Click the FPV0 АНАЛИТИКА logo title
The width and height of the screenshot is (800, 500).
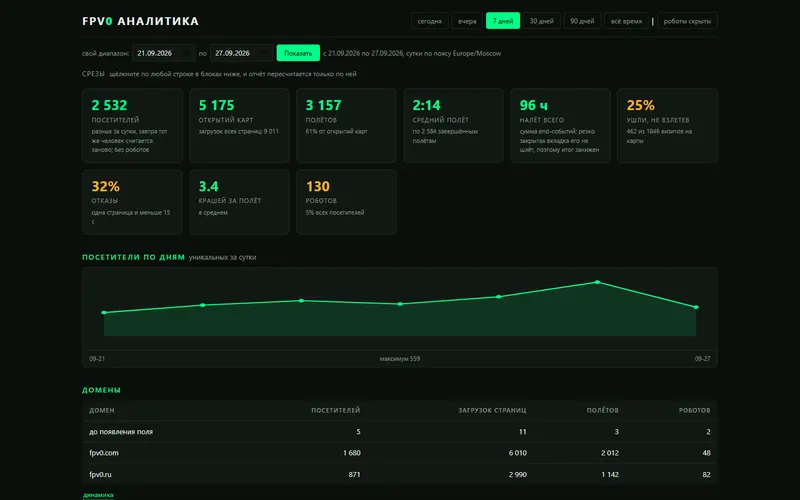coord(140,21)
